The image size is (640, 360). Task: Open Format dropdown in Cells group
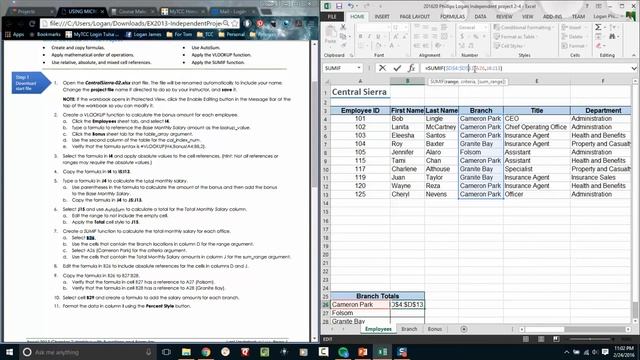tap(573, 45)
